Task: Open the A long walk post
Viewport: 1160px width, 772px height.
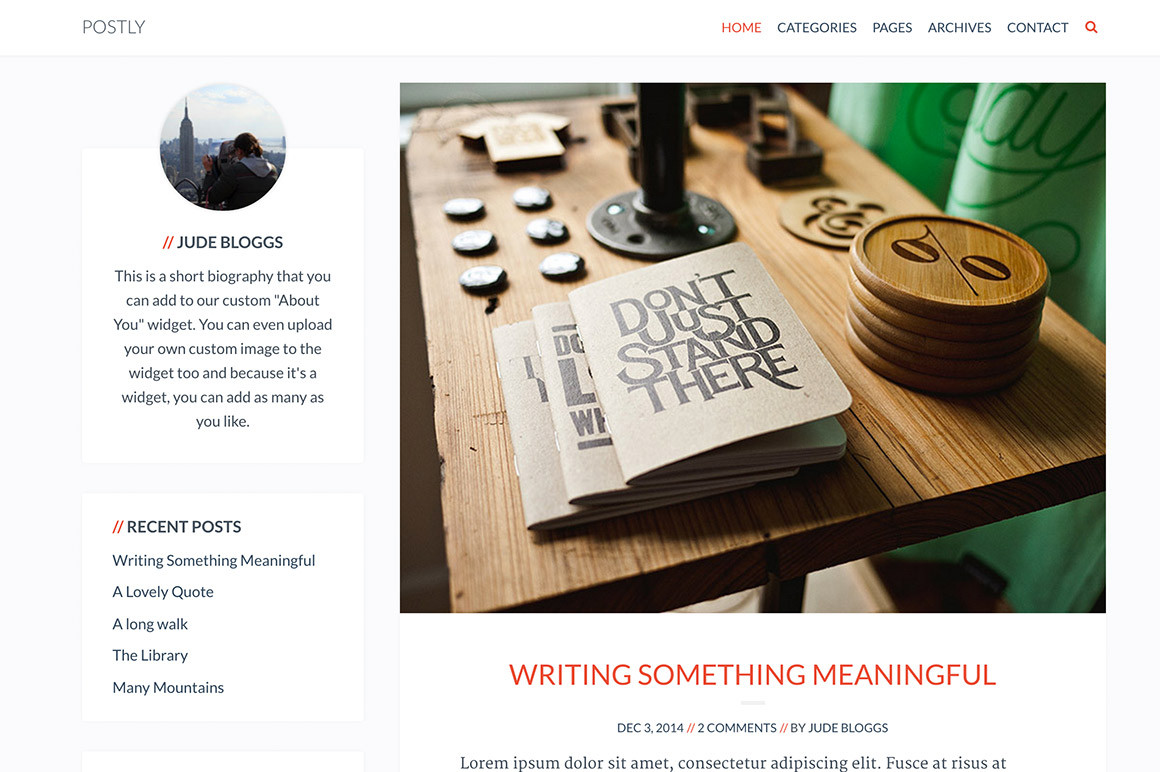Action: coord(150,624)
